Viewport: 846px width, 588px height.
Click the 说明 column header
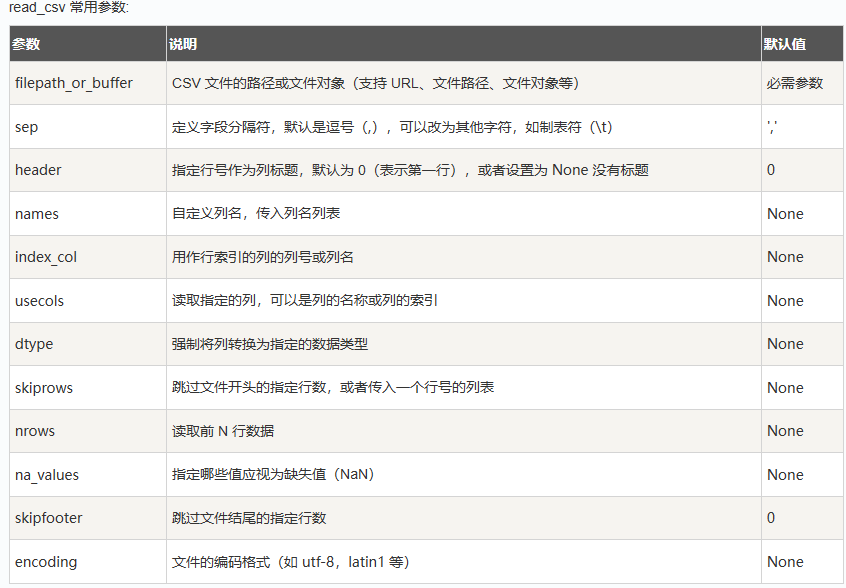point(183,45)
